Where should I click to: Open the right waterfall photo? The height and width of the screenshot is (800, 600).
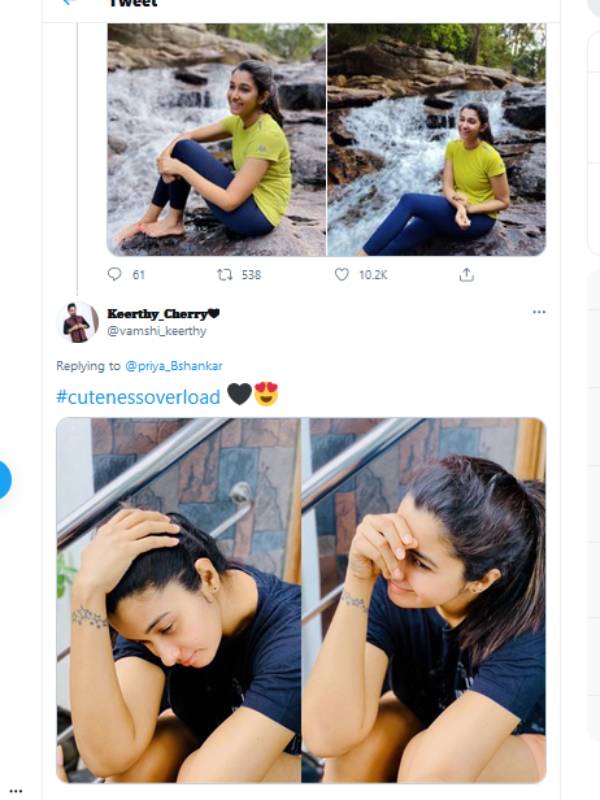coord(438,137)
